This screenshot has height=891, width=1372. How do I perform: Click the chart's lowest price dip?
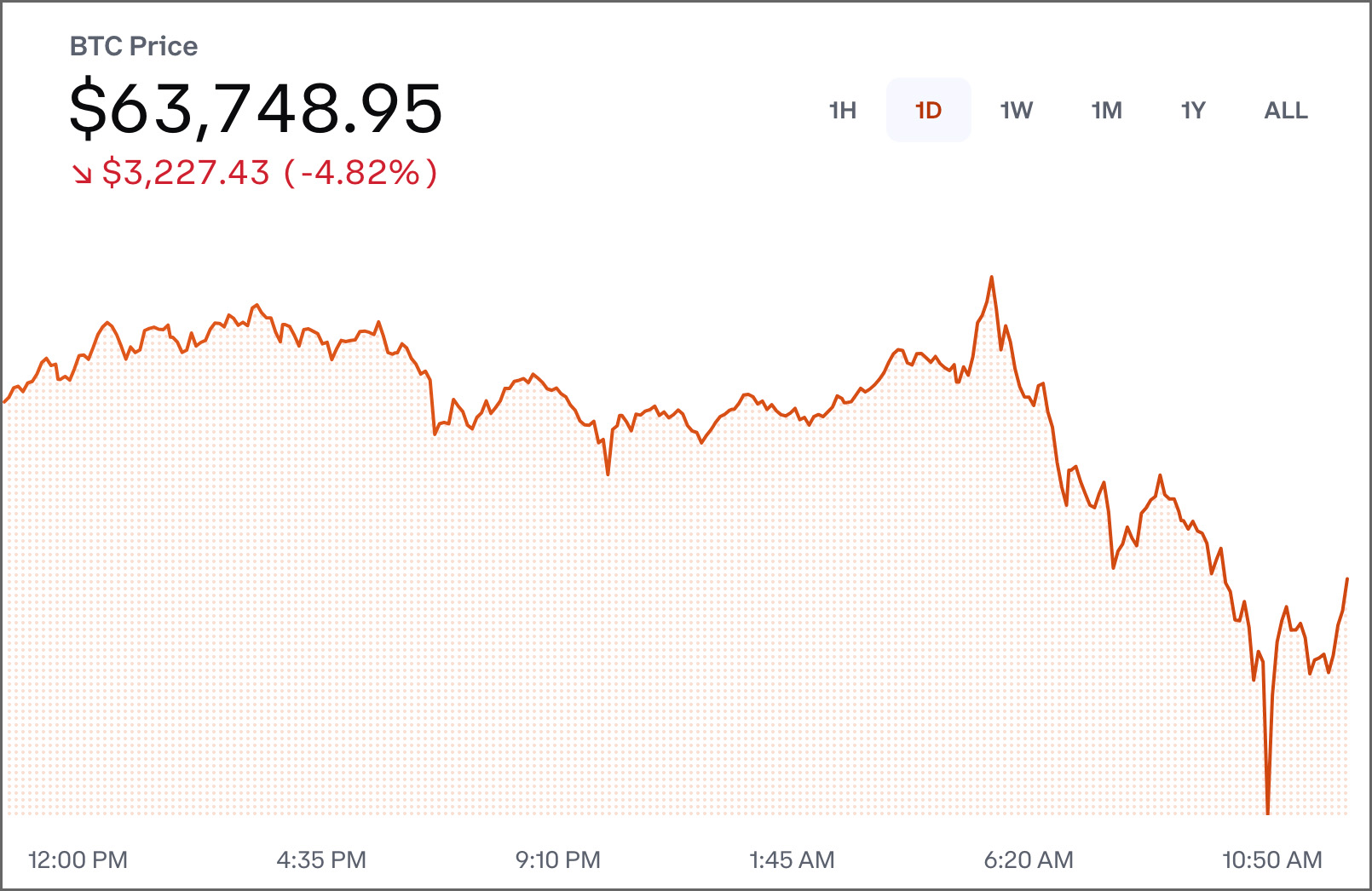[1267, 813]
